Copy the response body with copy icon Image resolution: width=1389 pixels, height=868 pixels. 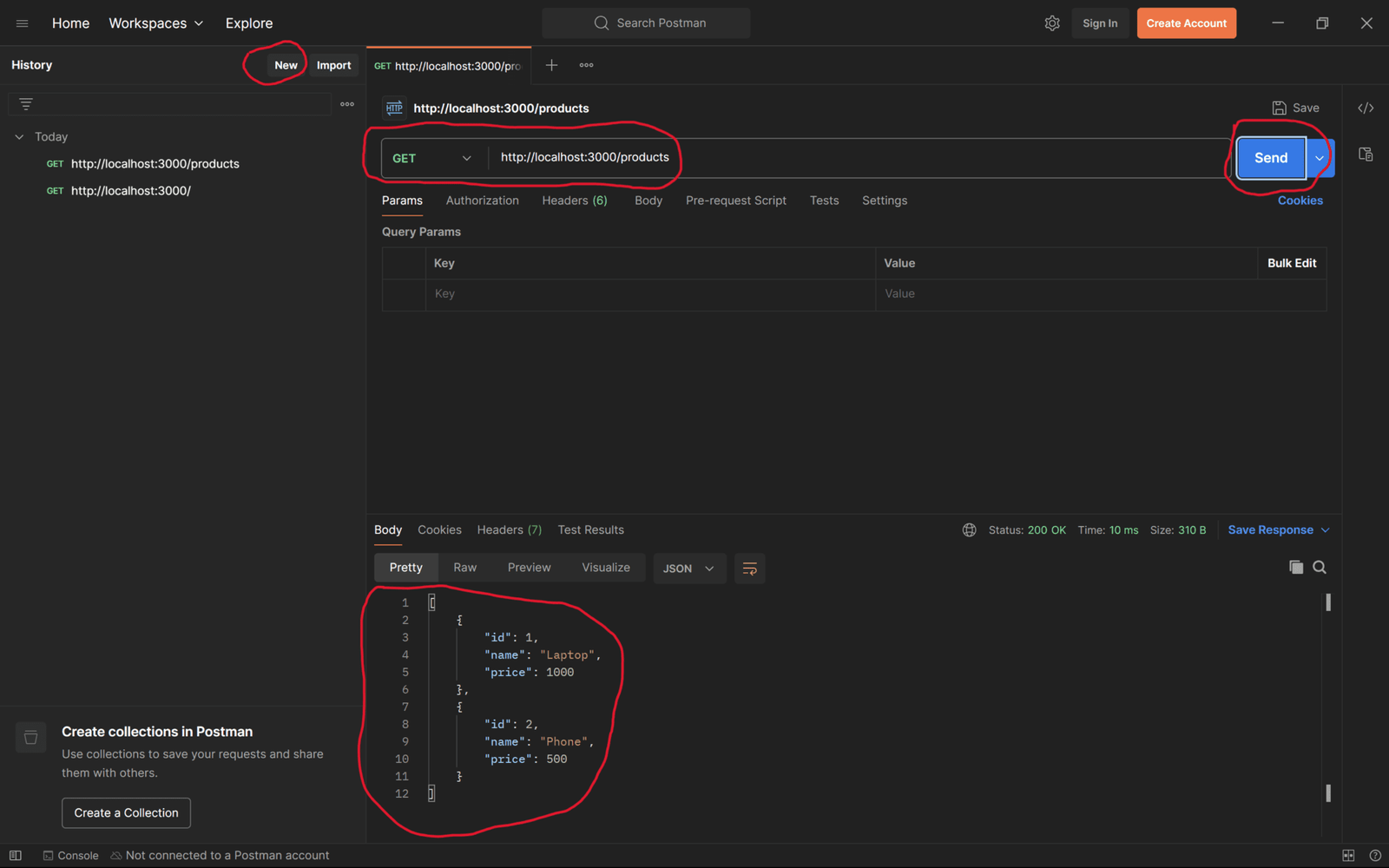[x=1295, y=568]
